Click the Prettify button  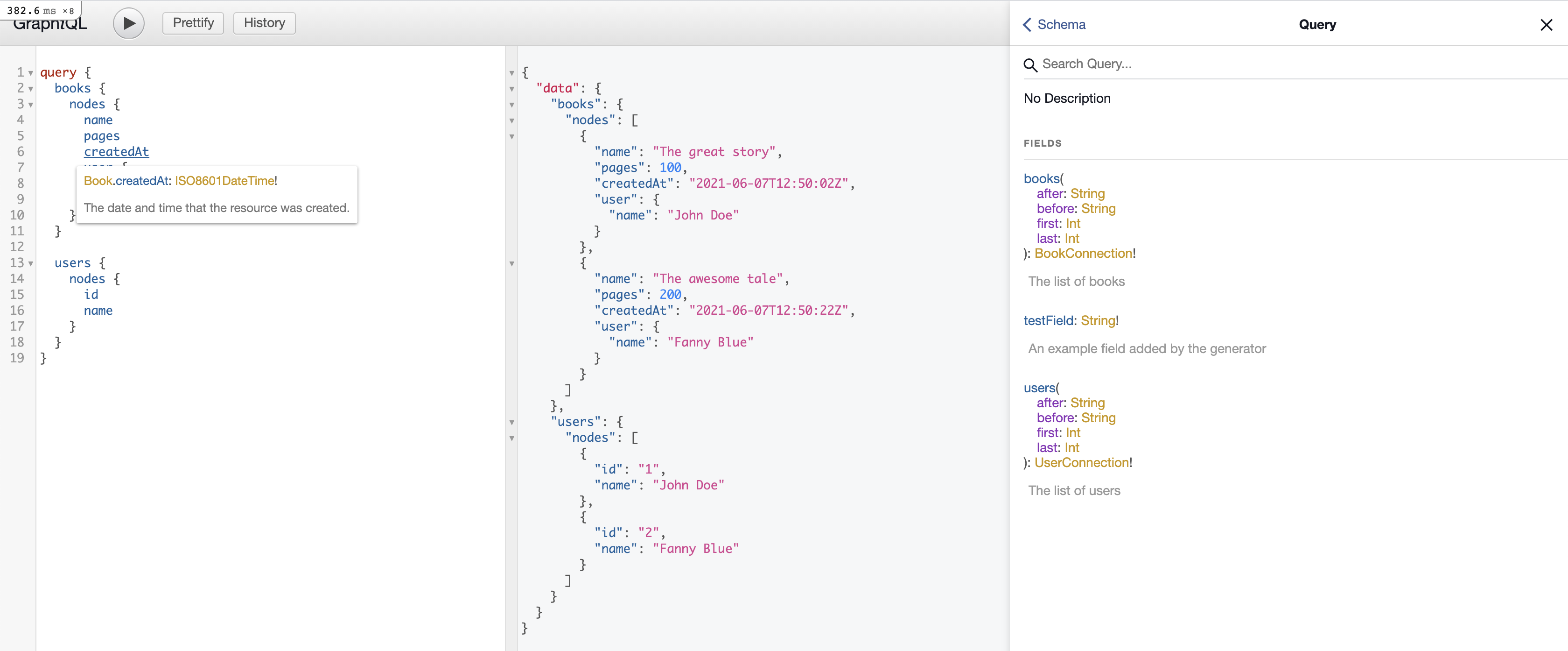pyautogui.click(x=193, y=23)
